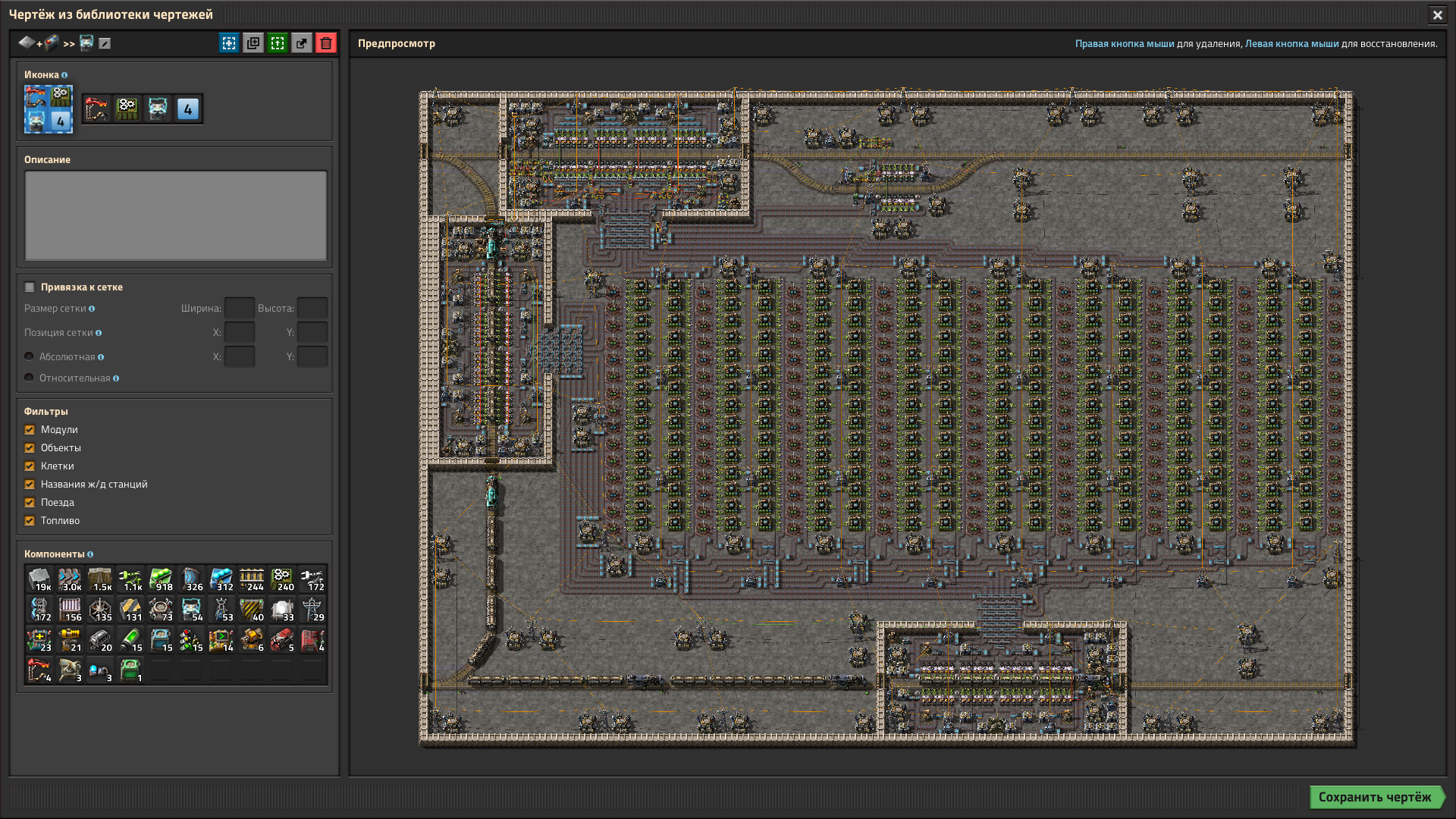Click green reassign blueprint area button
Viewport: 1456px width, 819px height.
point(278,43)
